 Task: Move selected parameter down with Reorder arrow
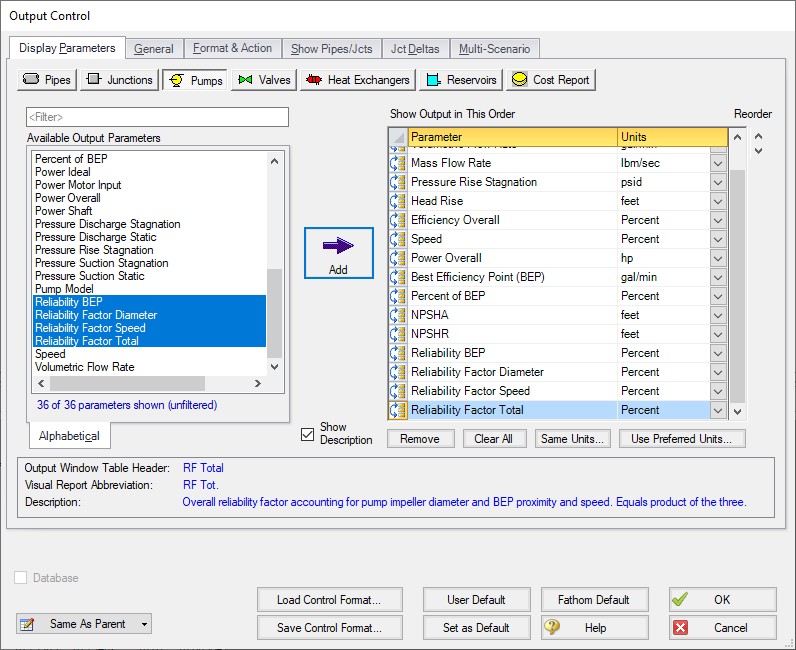[758, 151]
